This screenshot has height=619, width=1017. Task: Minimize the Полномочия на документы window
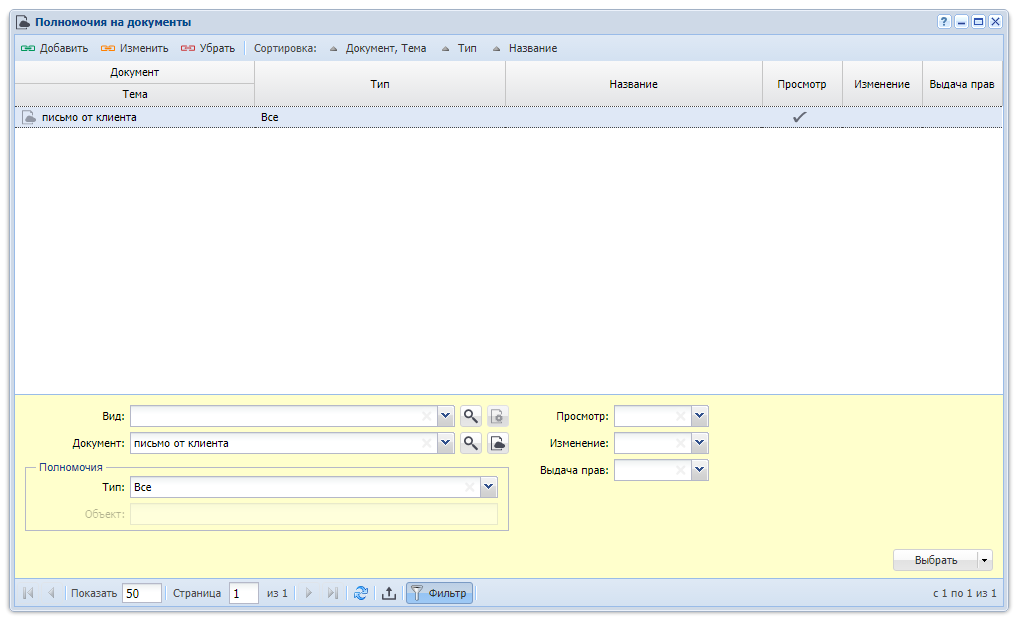pos(961,21)
